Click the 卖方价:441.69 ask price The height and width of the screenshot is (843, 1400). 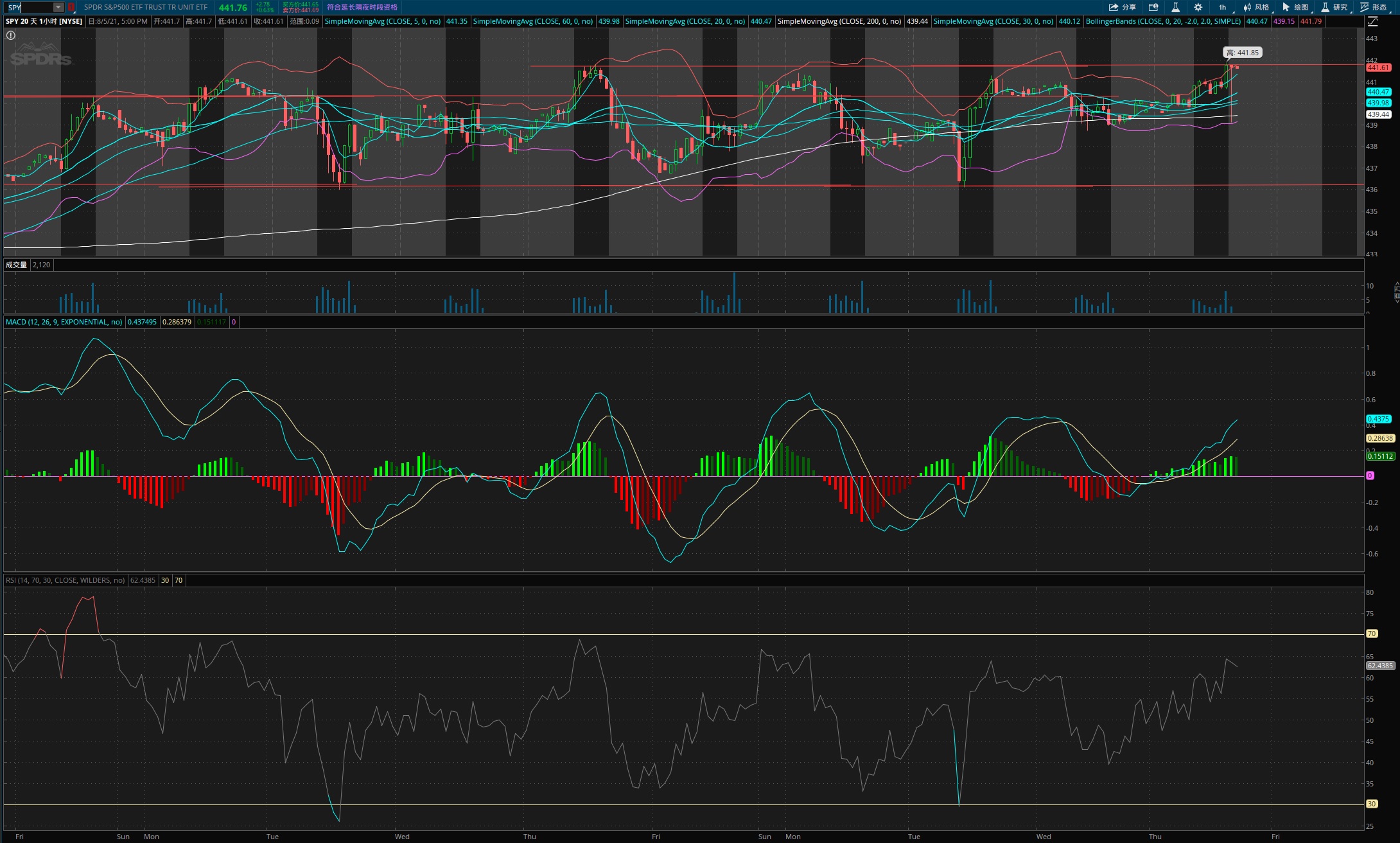click(x=301, y=10)
